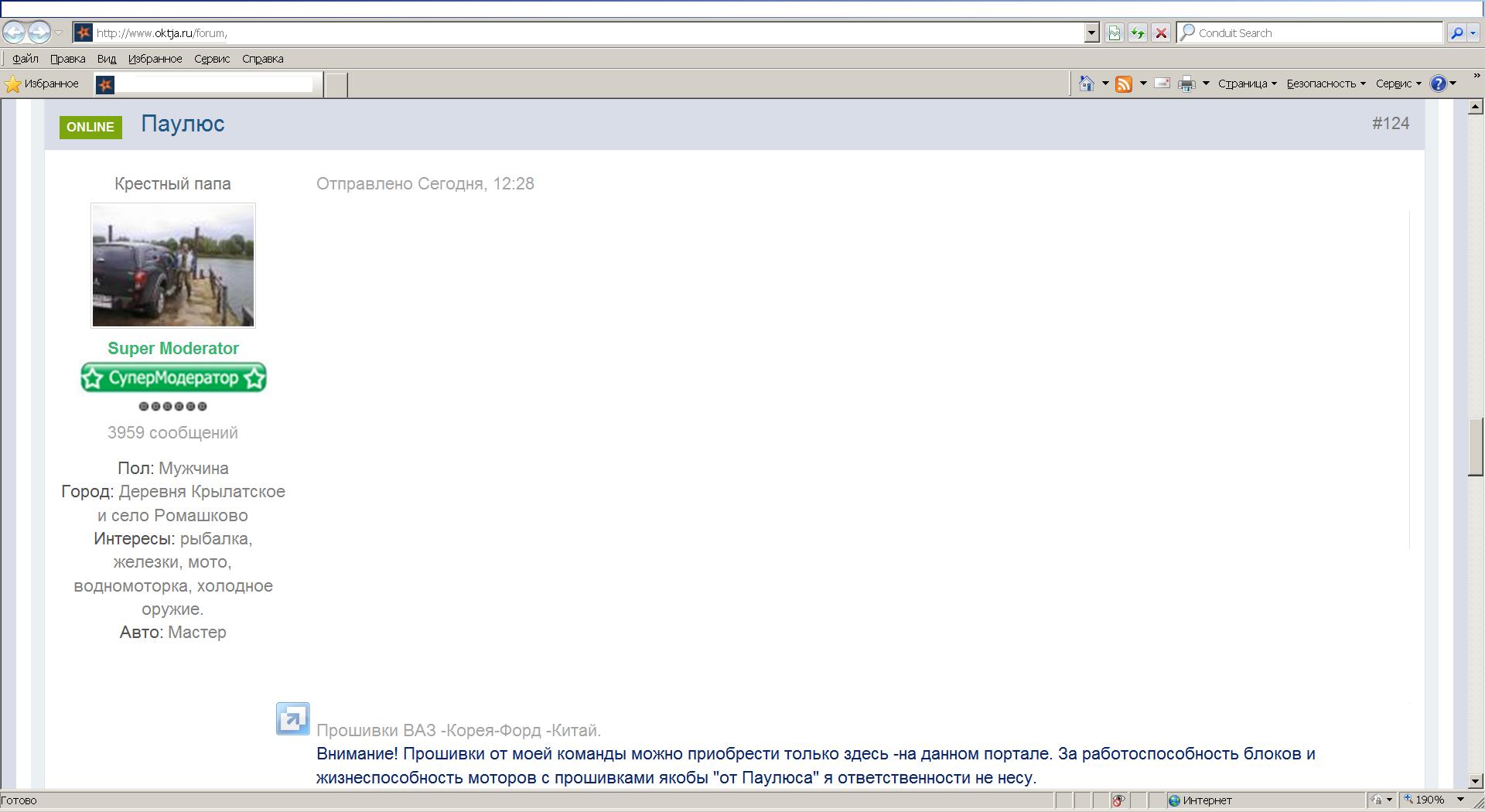Click the Compatibility View broken-page icon
Viewport: 1485px width, 812px height.
click(x=1114, y=32)
